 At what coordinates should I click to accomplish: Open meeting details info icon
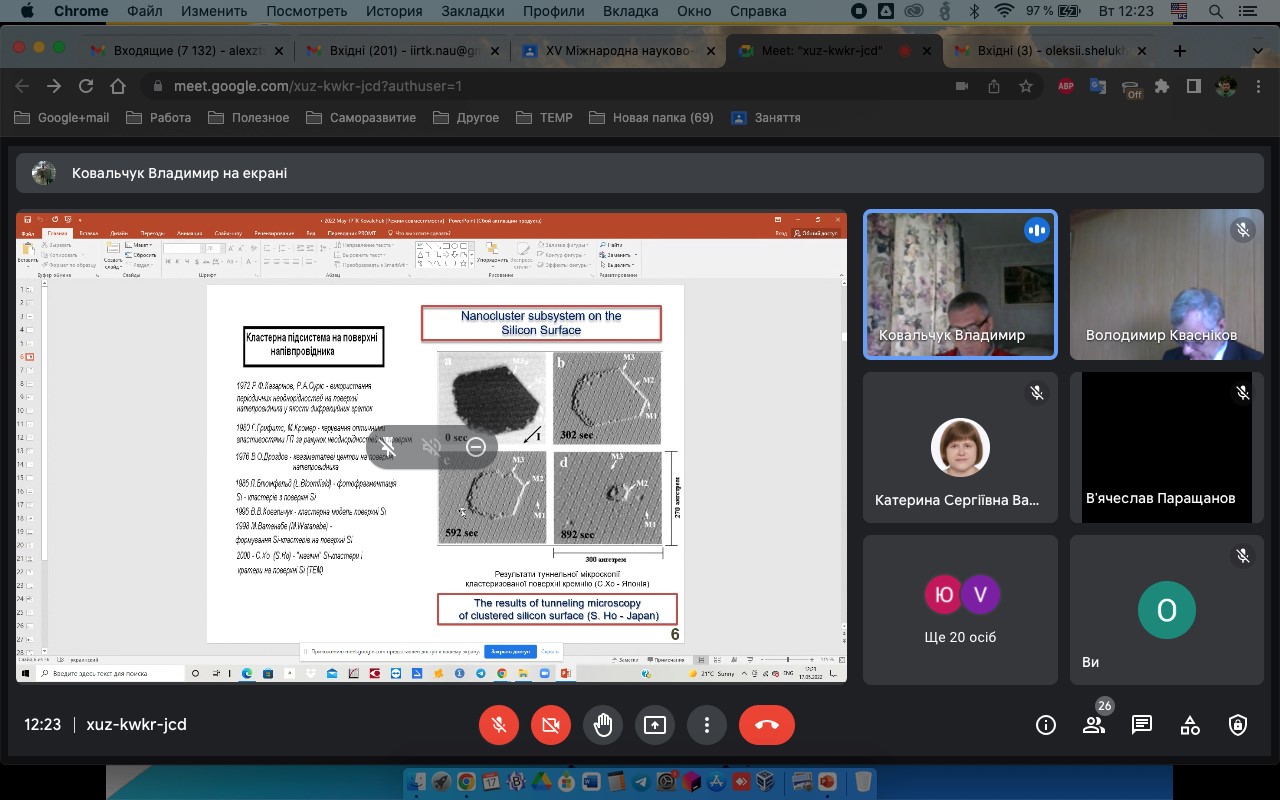tap(1046, 725)
